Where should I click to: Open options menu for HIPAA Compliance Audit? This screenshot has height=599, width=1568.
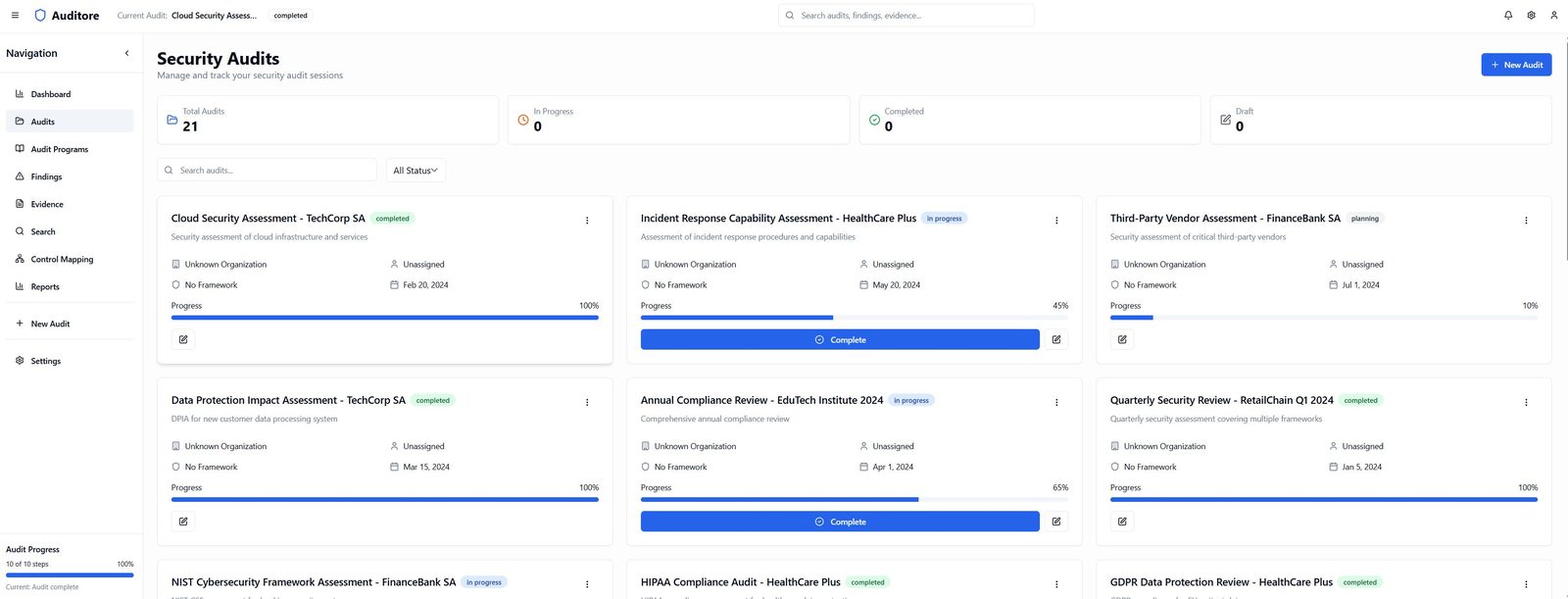1056,584
